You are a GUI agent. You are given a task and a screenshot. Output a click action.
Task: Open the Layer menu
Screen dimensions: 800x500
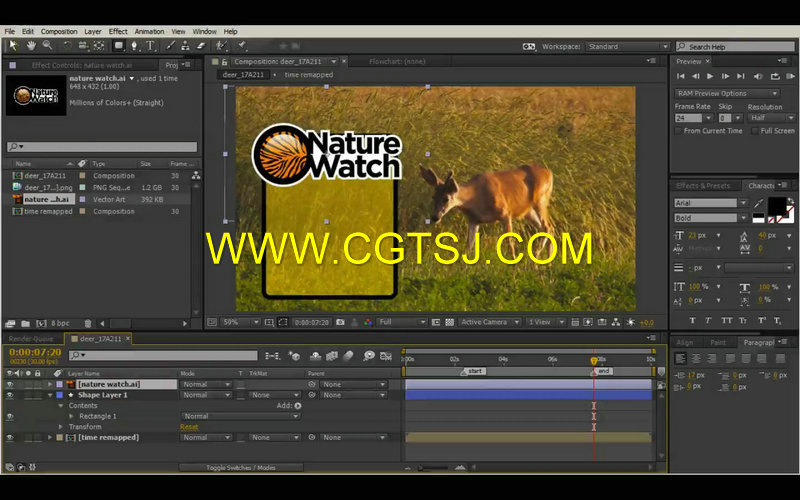click(x=93, y=32)
